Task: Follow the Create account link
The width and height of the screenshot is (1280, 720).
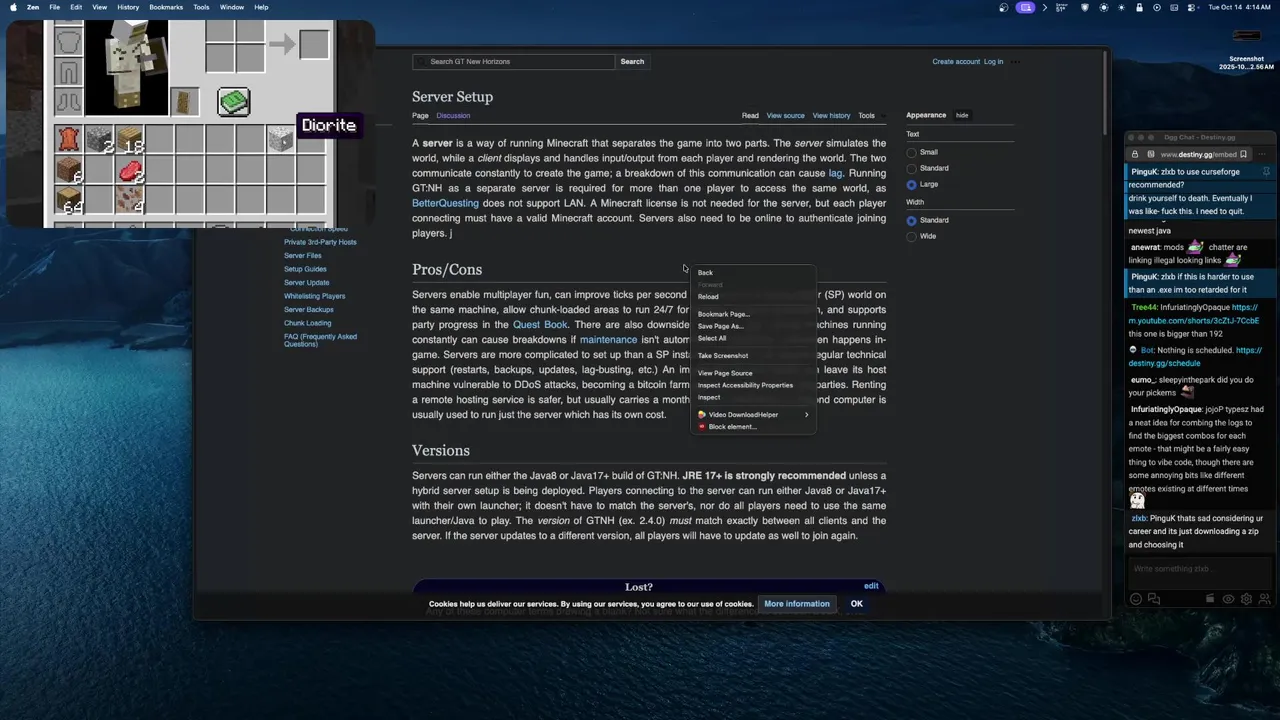Action: [x=956, y=62]
